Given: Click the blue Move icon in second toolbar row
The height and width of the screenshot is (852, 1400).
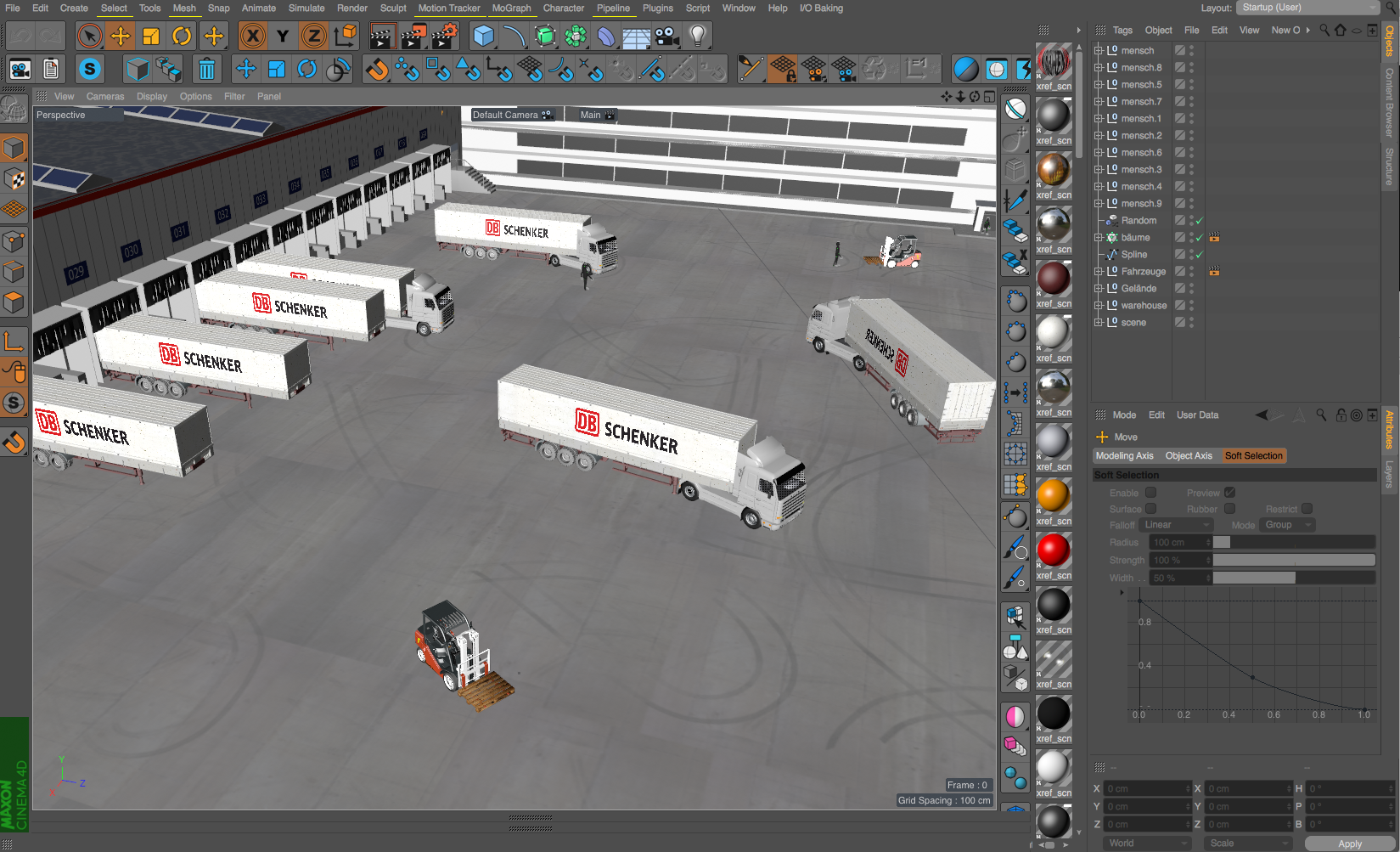Looking at the screenshot, I should (x=246, y=69).
